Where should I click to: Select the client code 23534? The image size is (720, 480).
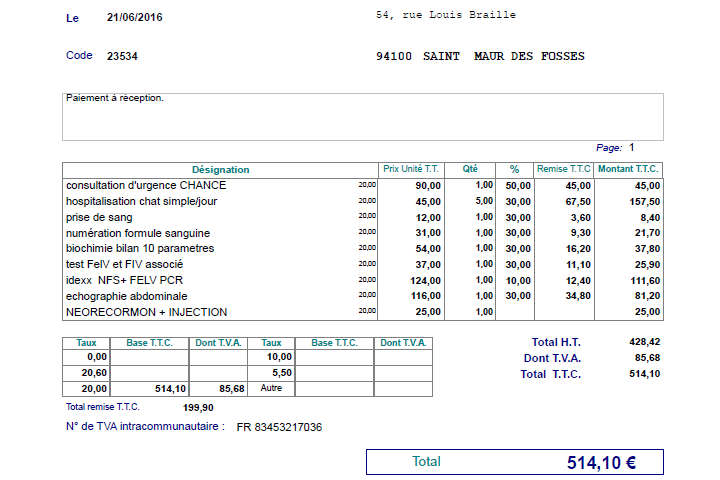pos(122,56)
